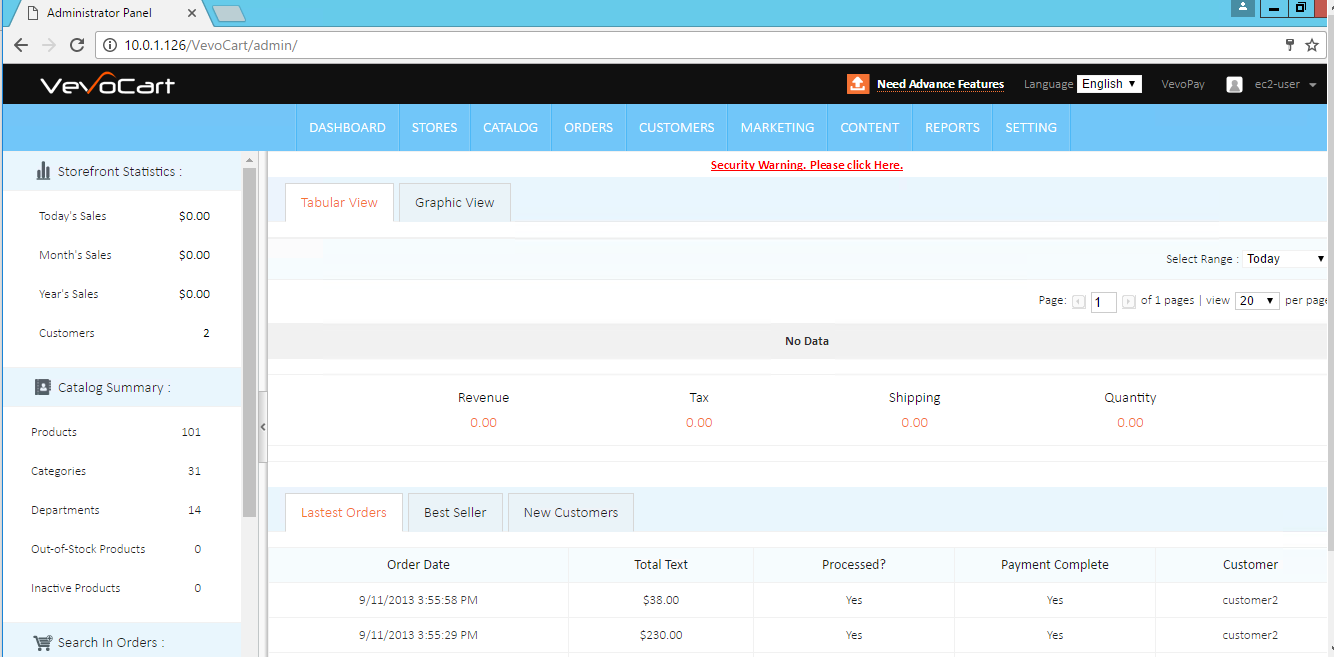Viewport: 1334px width, 657px height.
Task: Open the Select Range dropdown showing Today
Action: click(1285, 259)
